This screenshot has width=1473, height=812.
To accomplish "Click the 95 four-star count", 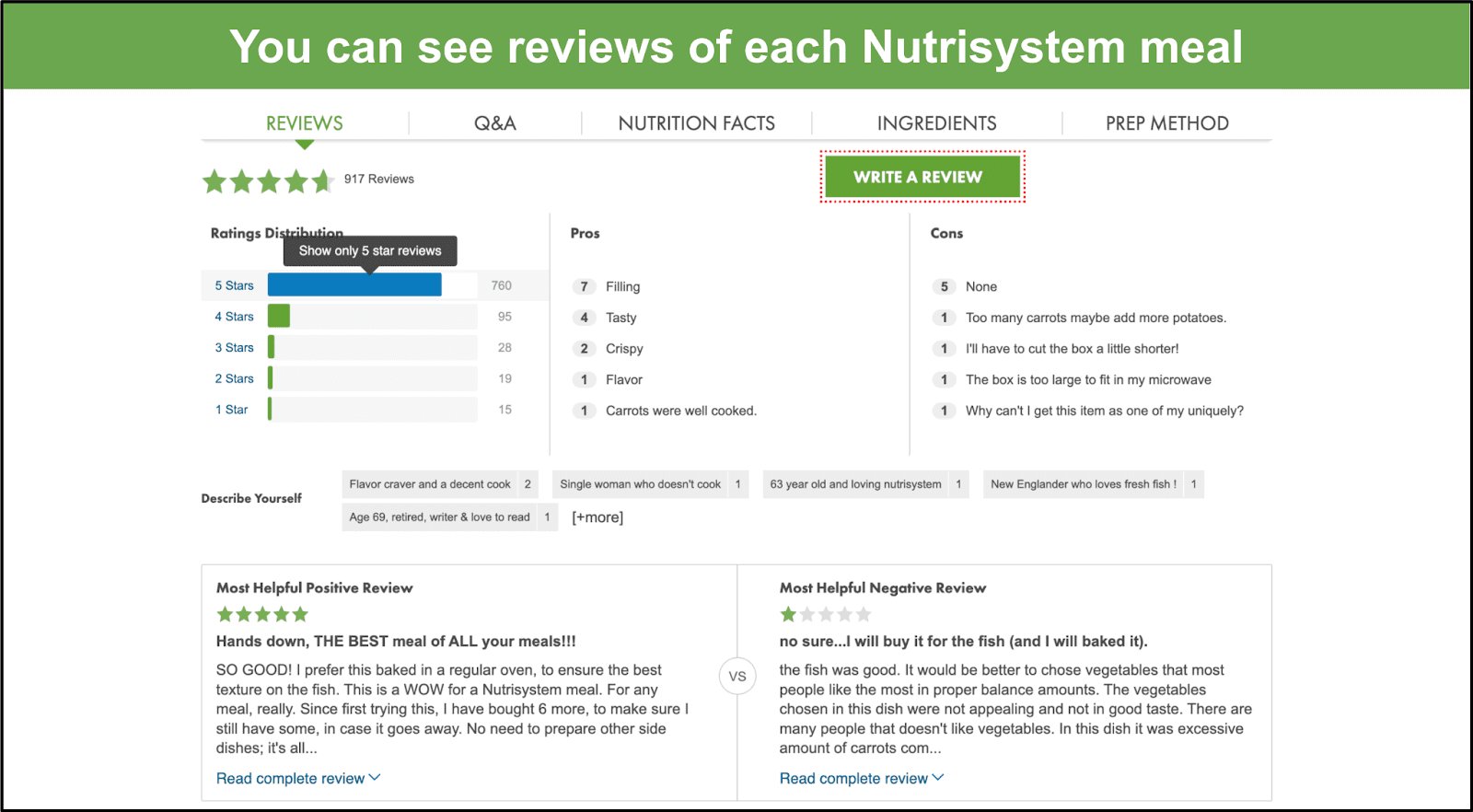I will [505, 317].
